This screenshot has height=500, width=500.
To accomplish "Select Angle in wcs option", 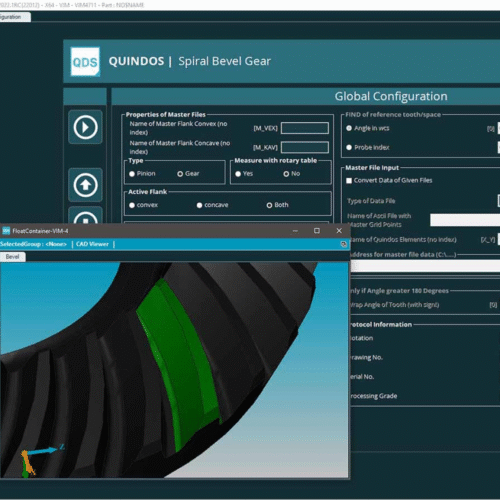I will coord(349,128).
